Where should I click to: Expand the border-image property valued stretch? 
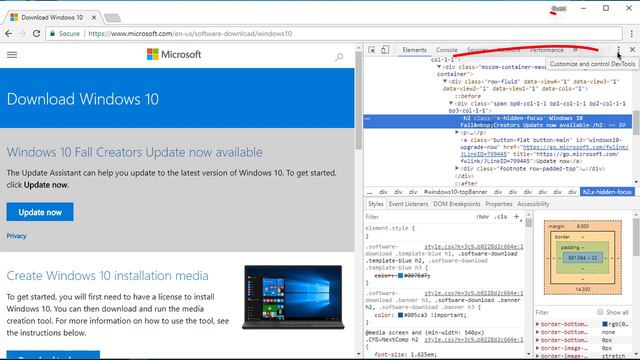pos(538,356)
